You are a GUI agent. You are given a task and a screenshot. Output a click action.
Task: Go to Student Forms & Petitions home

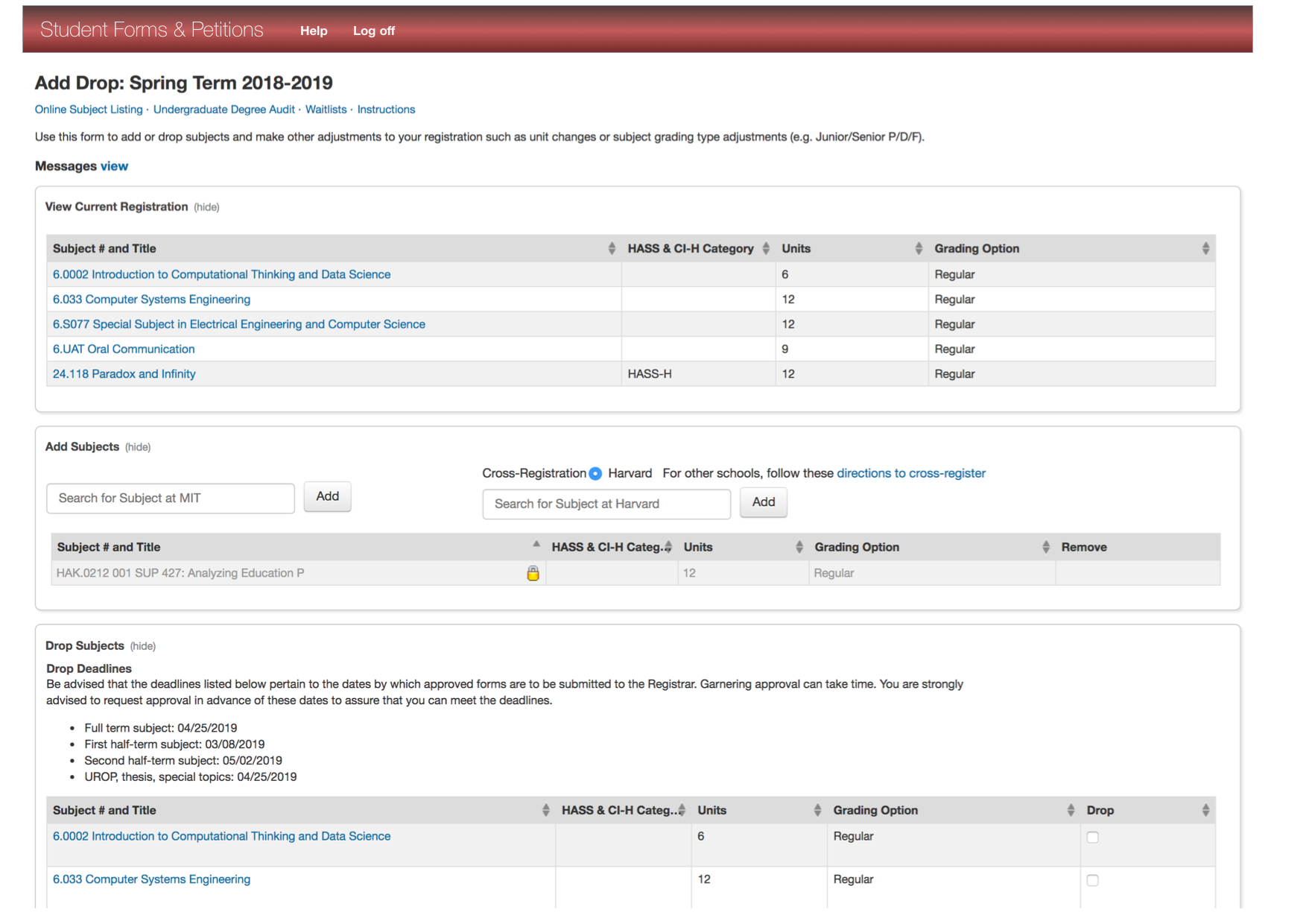coord(152,30)
